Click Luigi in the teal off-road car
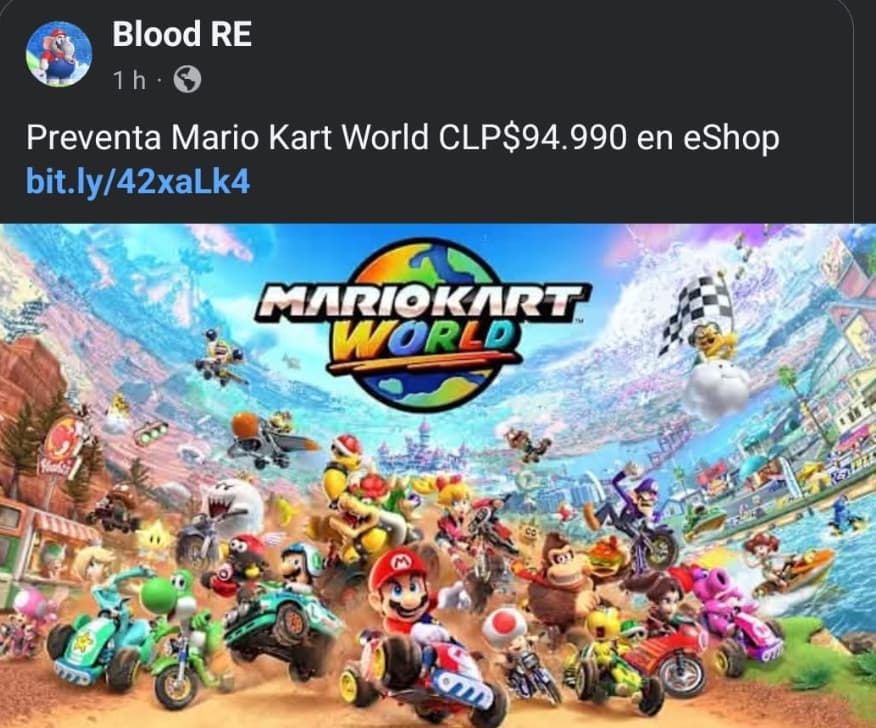This screenshot has height=728, width=876. click(299, 564)
